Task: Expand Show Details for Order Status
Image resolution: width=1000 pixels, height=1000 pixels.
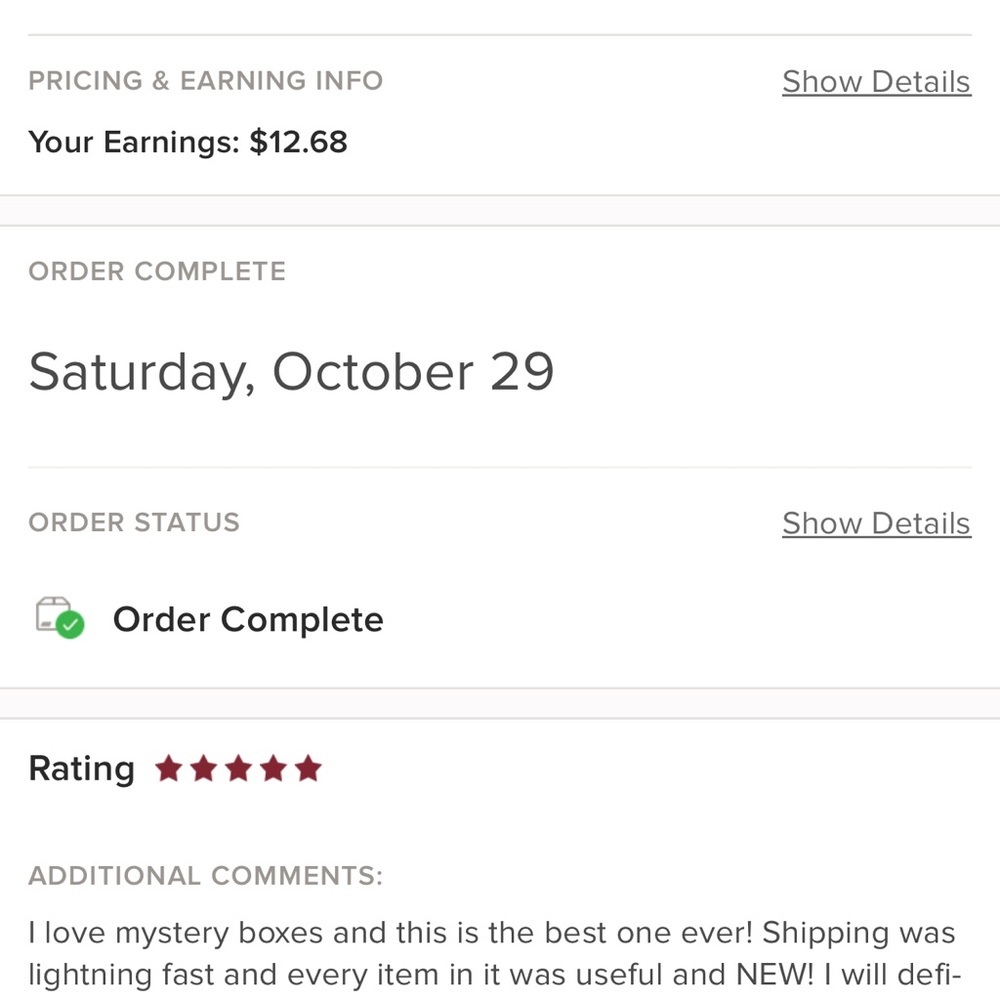Action: pyautogui.click(x=876, y=523)
